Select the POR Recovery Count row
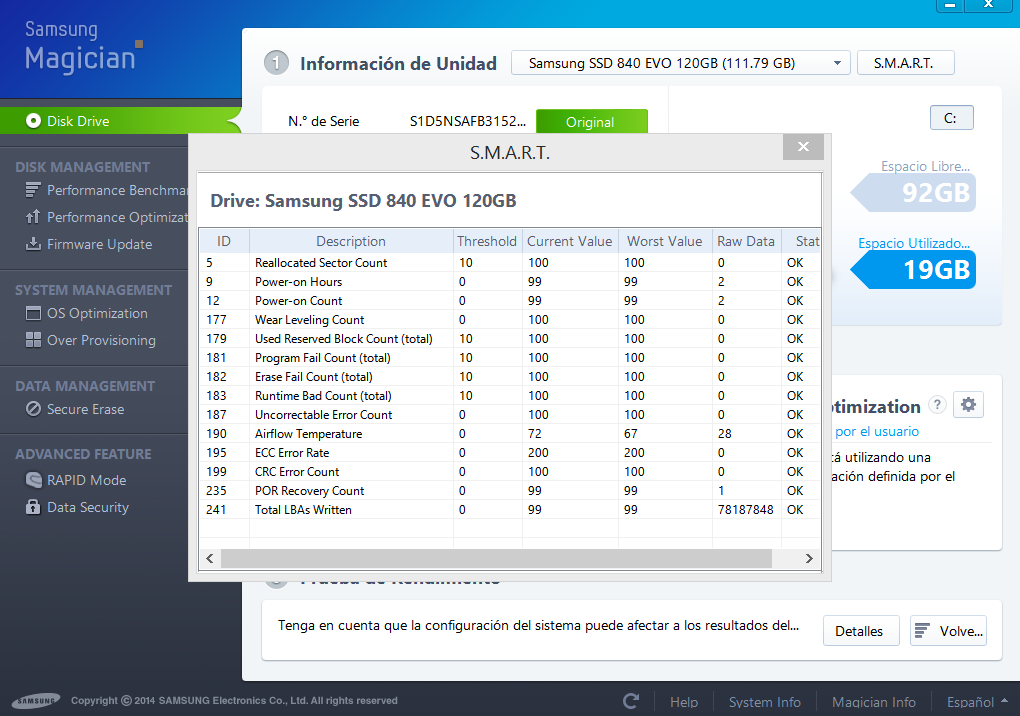 pyautogui.click(x=509, y=490)
